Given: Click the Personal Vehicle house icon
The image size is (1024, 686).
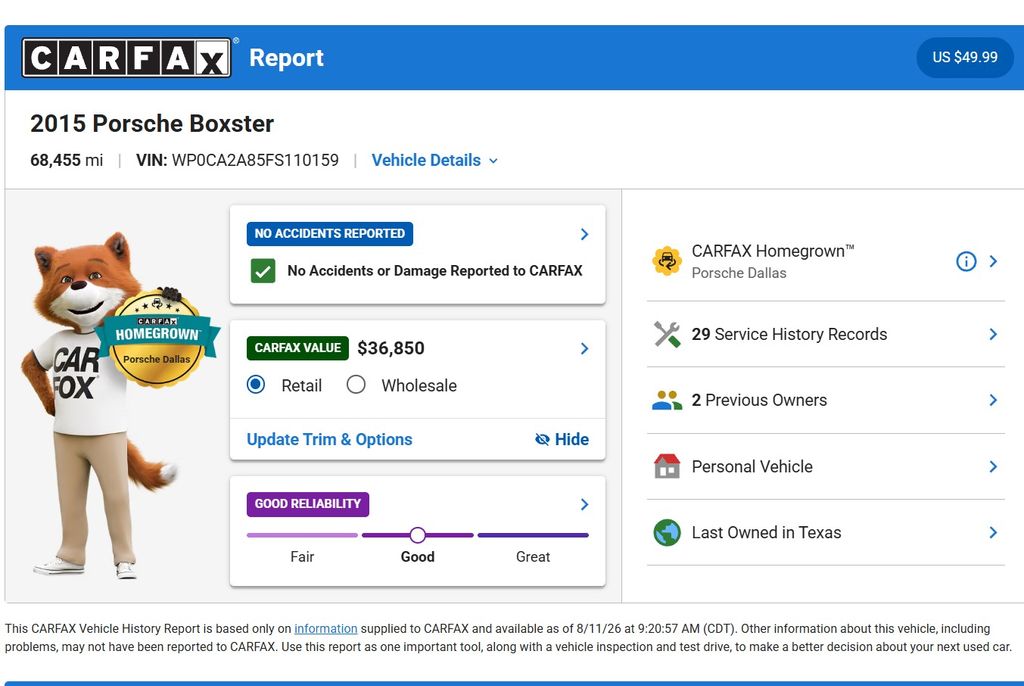Looking at the screenshot, I should [667, 466].
